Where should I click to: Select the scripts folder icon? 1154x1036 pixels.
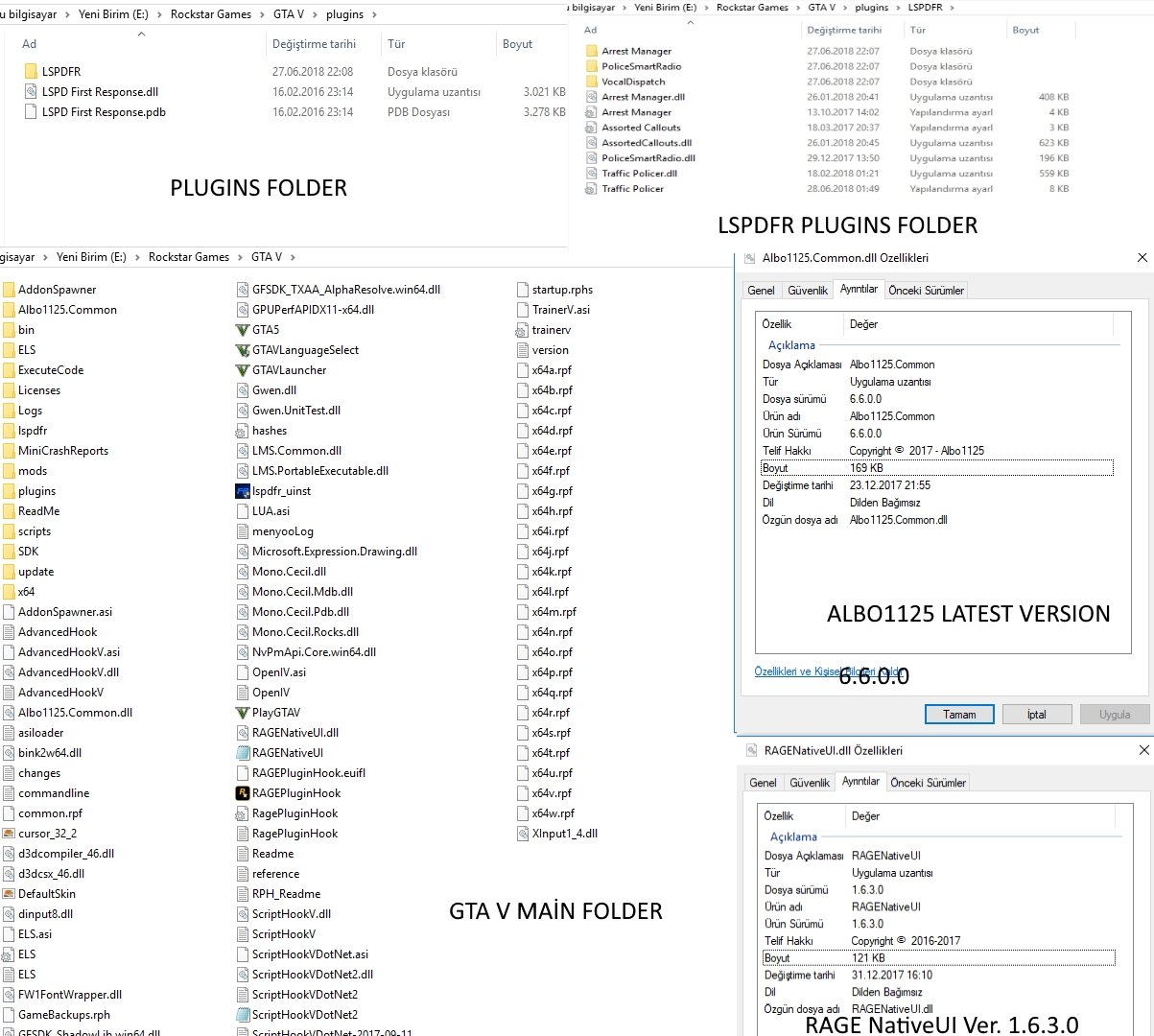pos(9,531)
